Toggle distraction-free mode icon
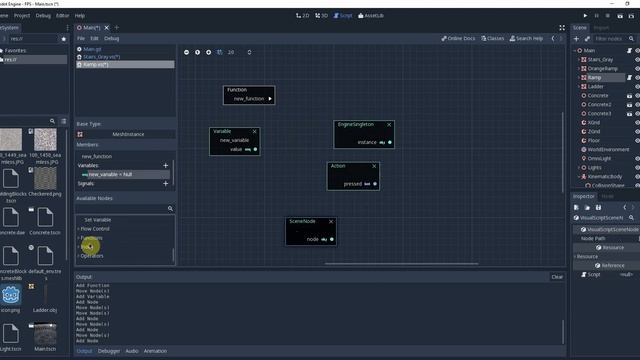The height and width of the screenshot is (360, 640). pyautogui.click(x=562, y=27)
